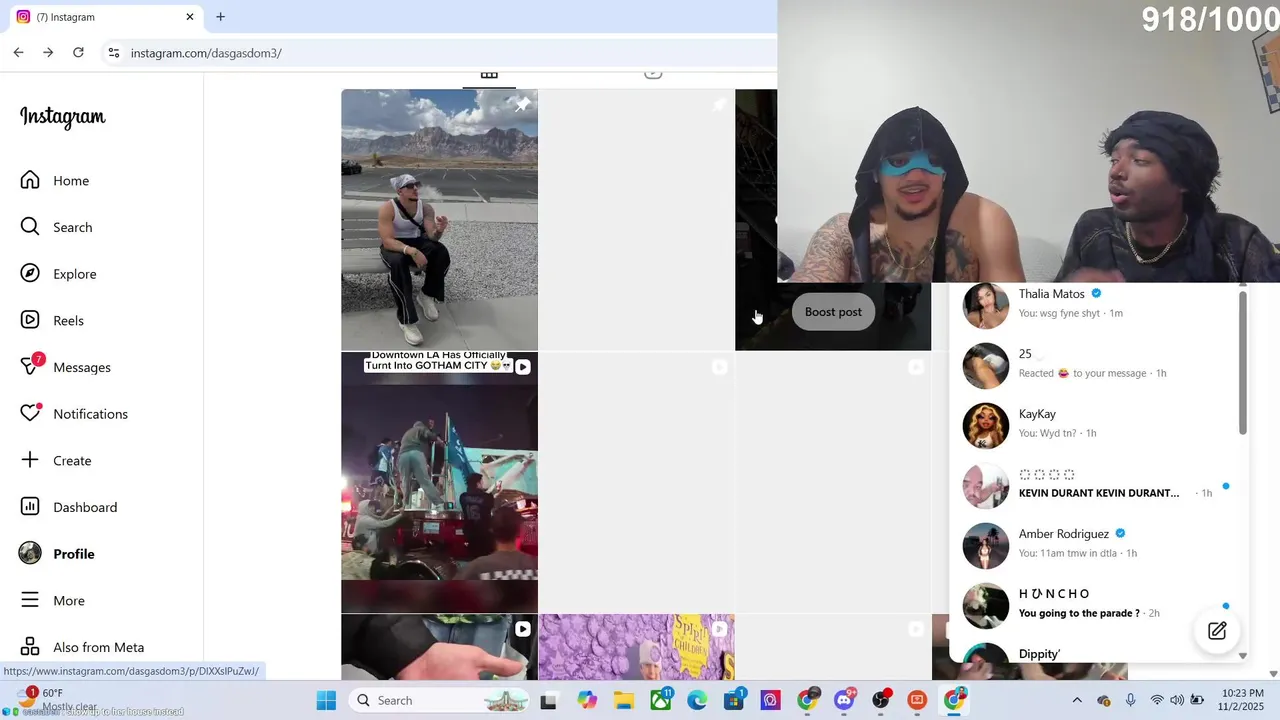Open Microsoft Store from the taskbar

[x=734, y=700]
